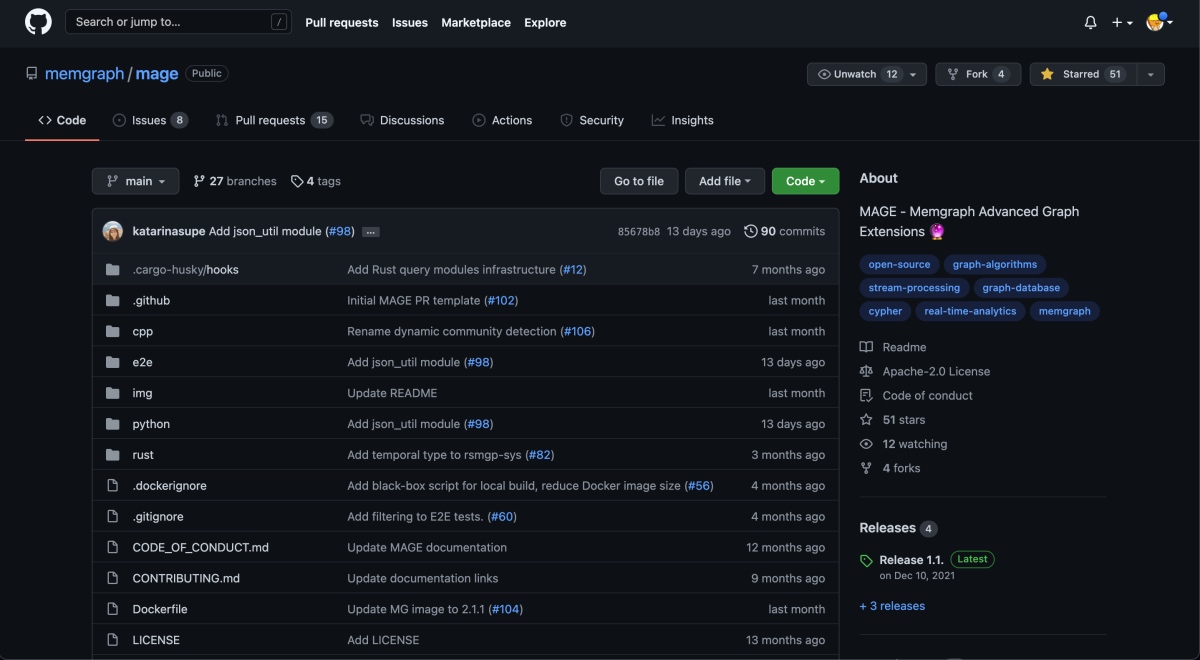
Task: Click the memgraph topic tag
Action: pos(1065,311)
